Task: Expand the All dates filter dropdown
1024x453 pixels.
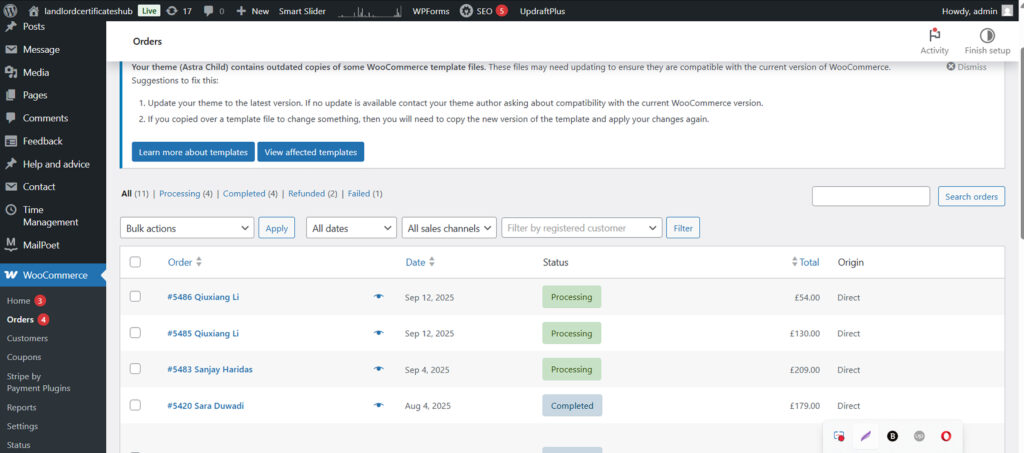Action: coord(351,228)
